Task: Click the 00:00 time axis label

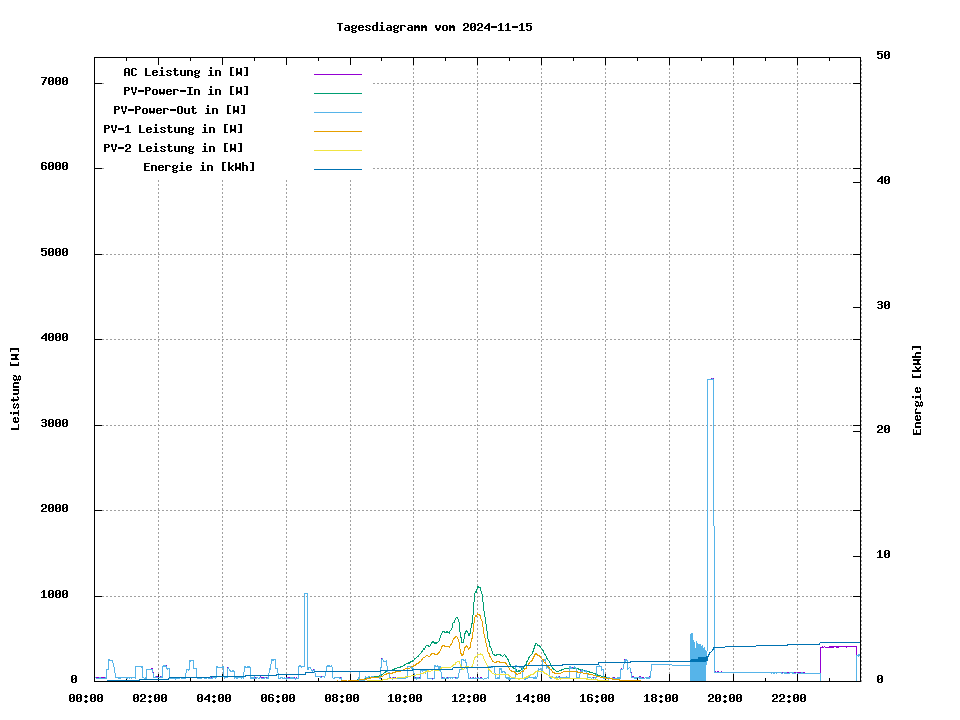Action: coord(86,698)
